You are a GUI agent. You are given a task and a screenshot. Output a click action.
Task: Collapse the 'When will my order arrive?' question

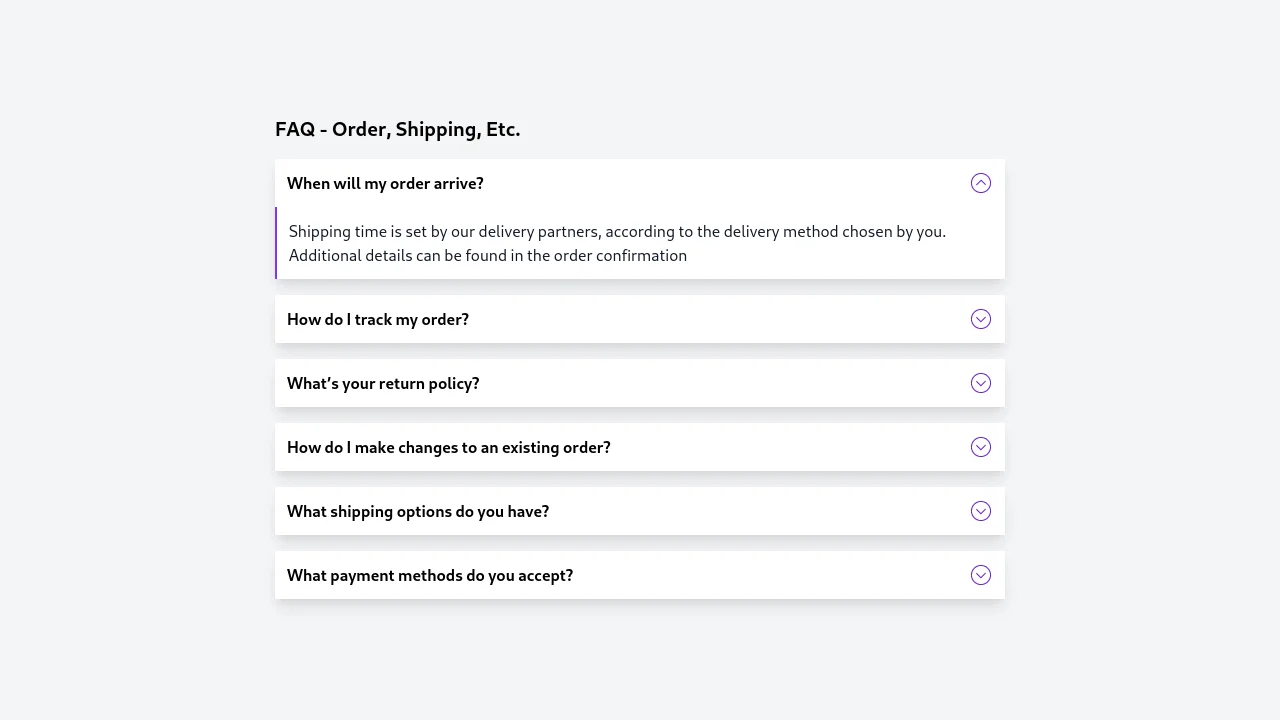[x=385, y=183]
